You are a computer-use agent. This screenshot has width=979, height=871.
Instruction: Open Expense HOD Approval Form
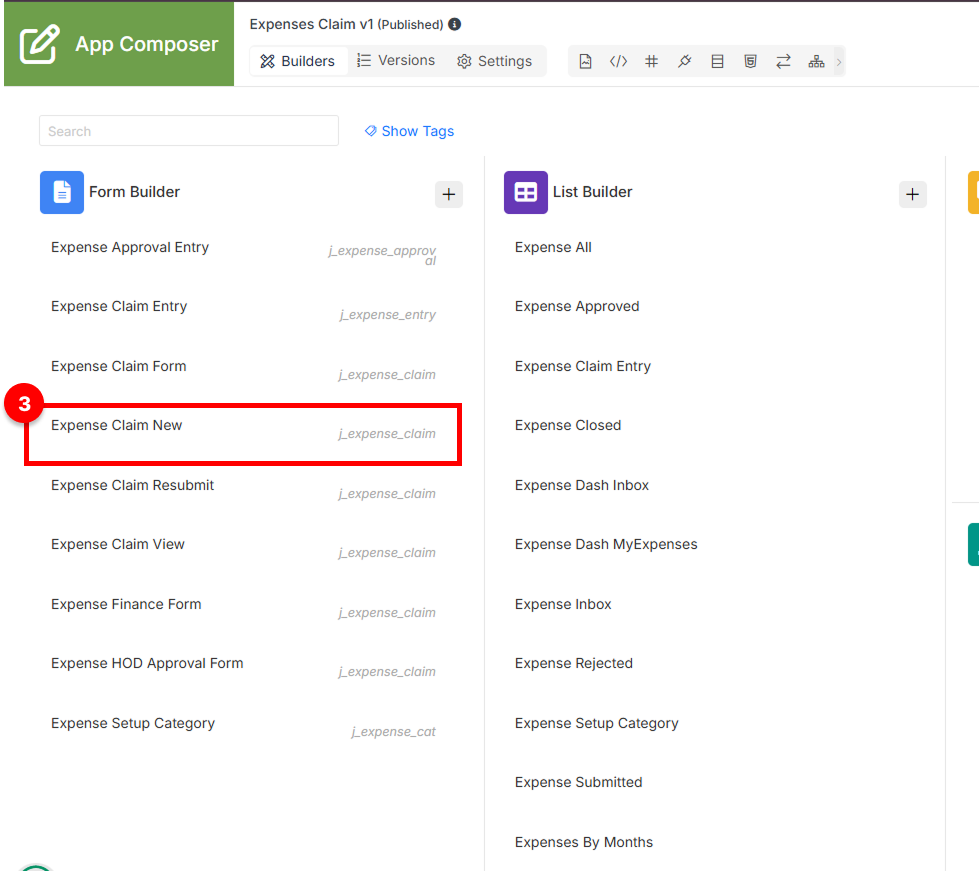coord(147,663)
